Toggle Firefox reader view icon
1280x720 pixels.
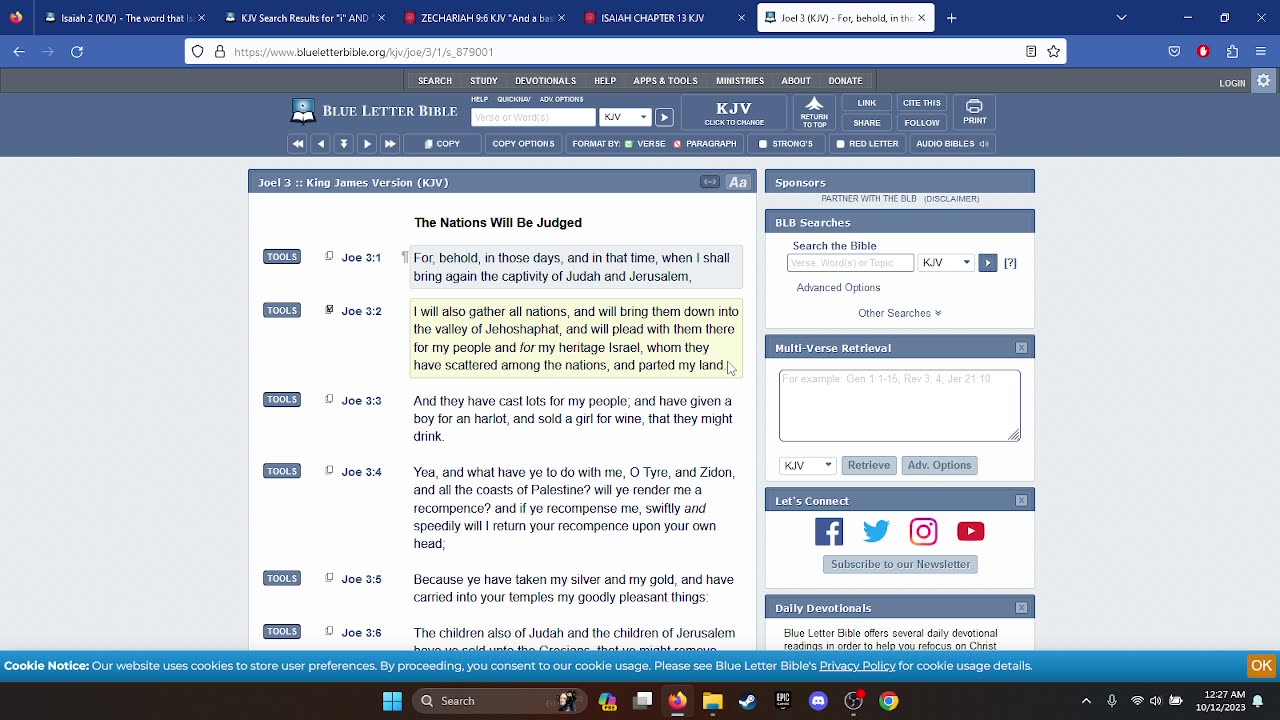click(1031, 52)
